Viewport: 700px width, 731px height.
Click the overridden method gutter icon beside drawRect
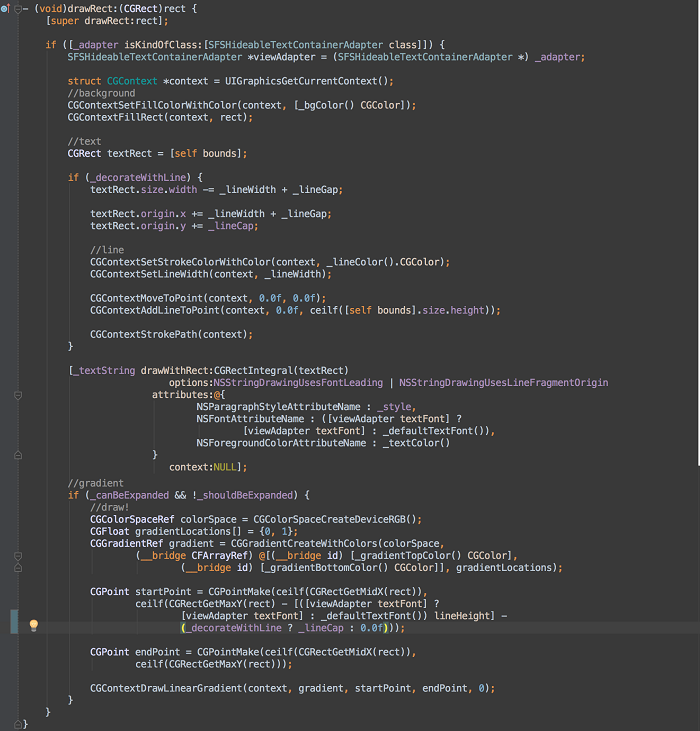[7, 8]
